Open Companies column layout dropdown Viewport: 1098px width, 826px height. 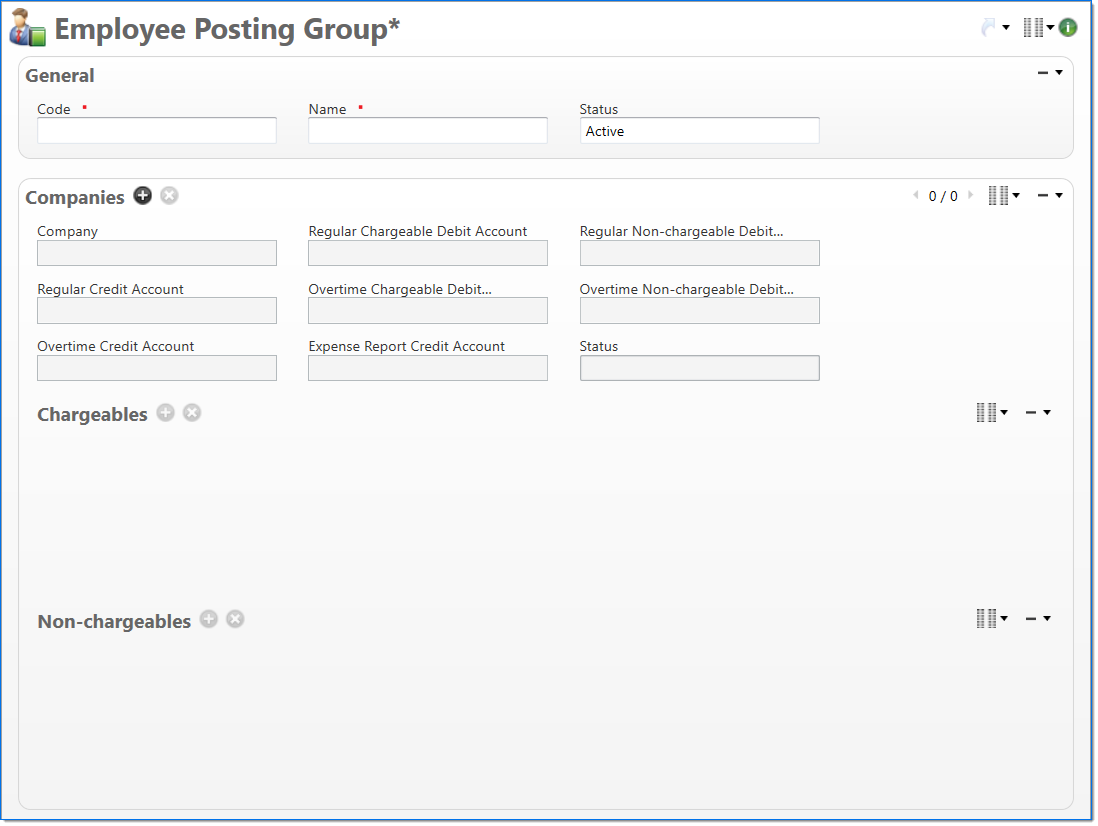1003,196
